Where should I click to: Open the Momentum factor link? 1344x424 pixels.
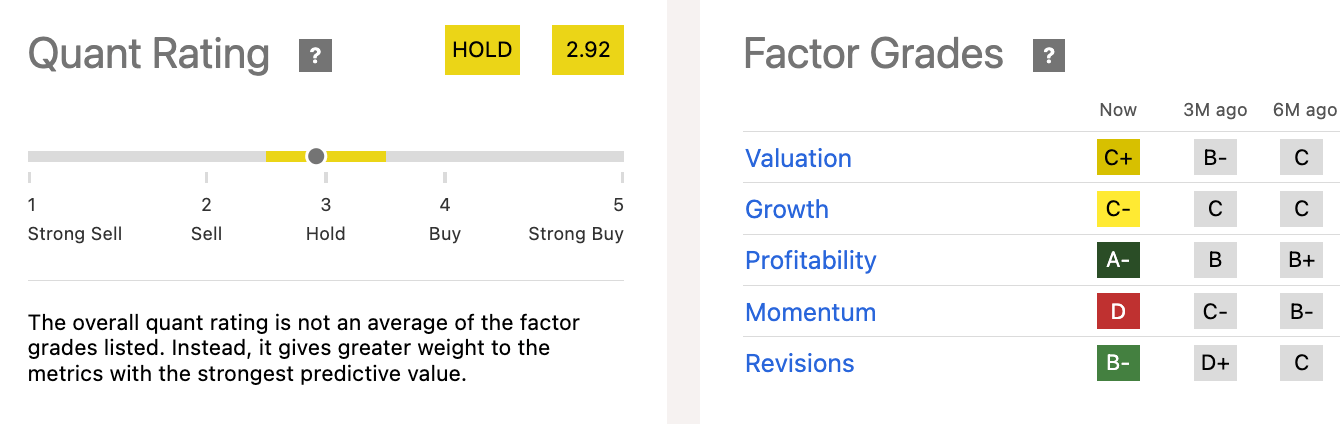pos(810,312)
